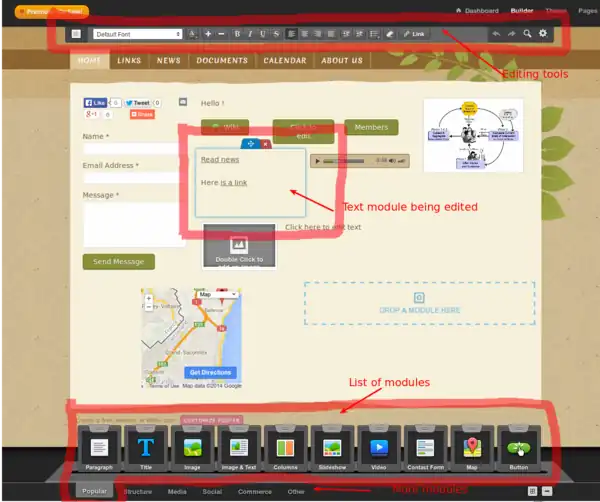Pick the Slideshow module
The image size is (600, 502).
(333, 449)
